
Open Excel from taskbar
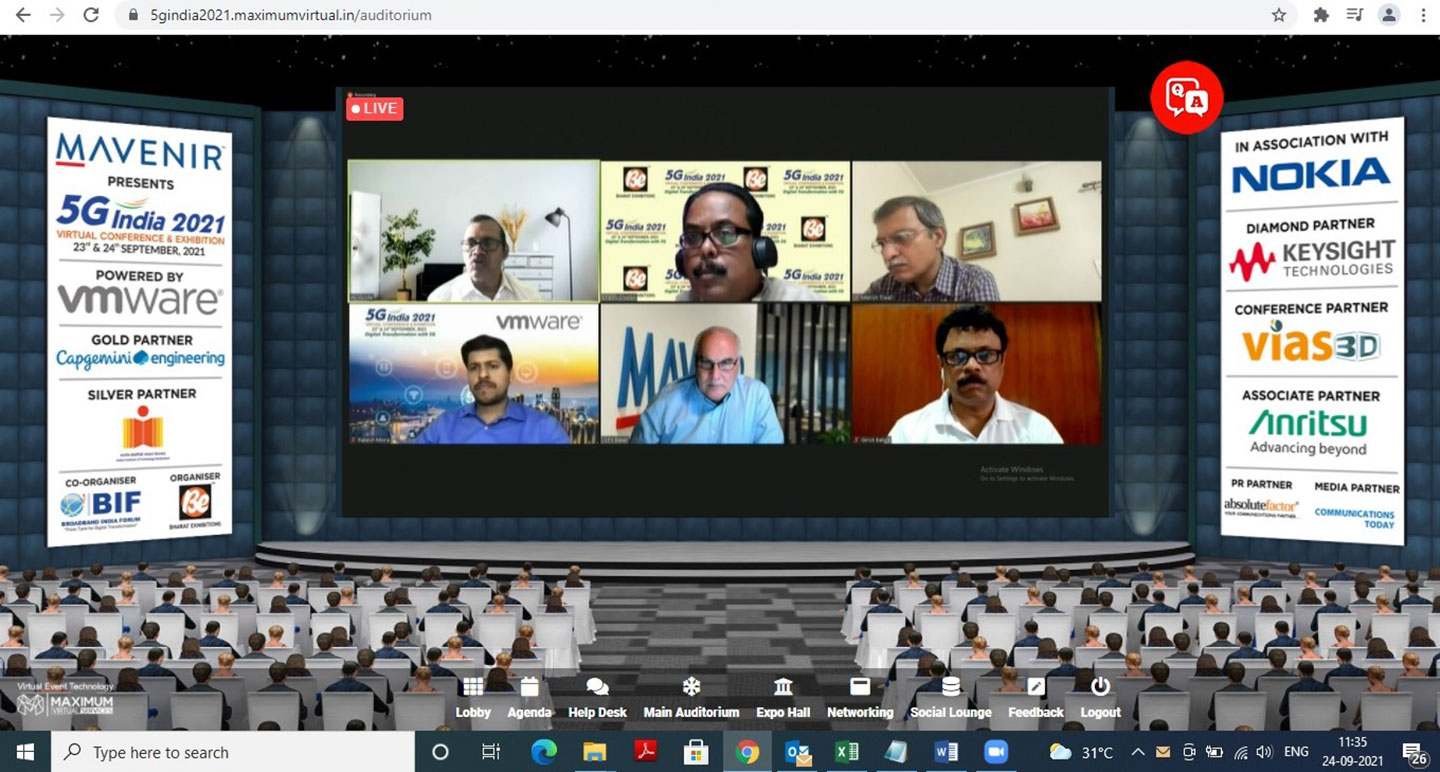click(847, 752)
